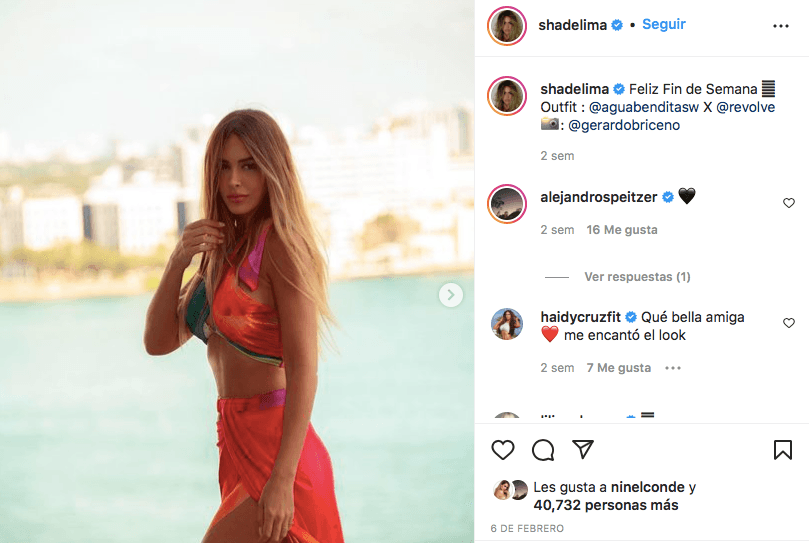Expand Ver respuestas (1) replies
This screenshot has height=543, width=809.
[x=637, y=277]
